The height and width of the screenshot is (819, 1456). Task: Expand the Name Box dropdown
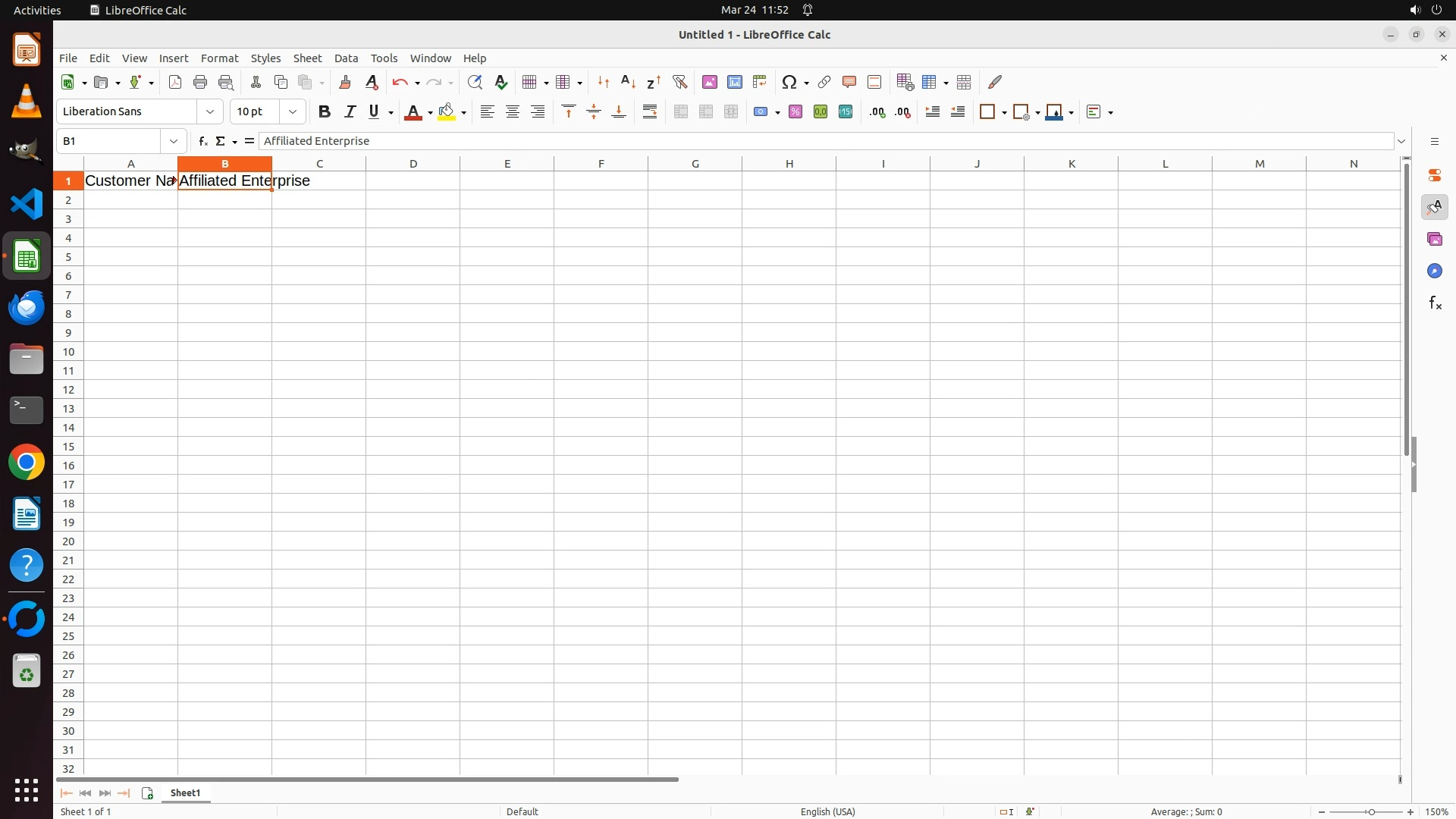[174, 141]
